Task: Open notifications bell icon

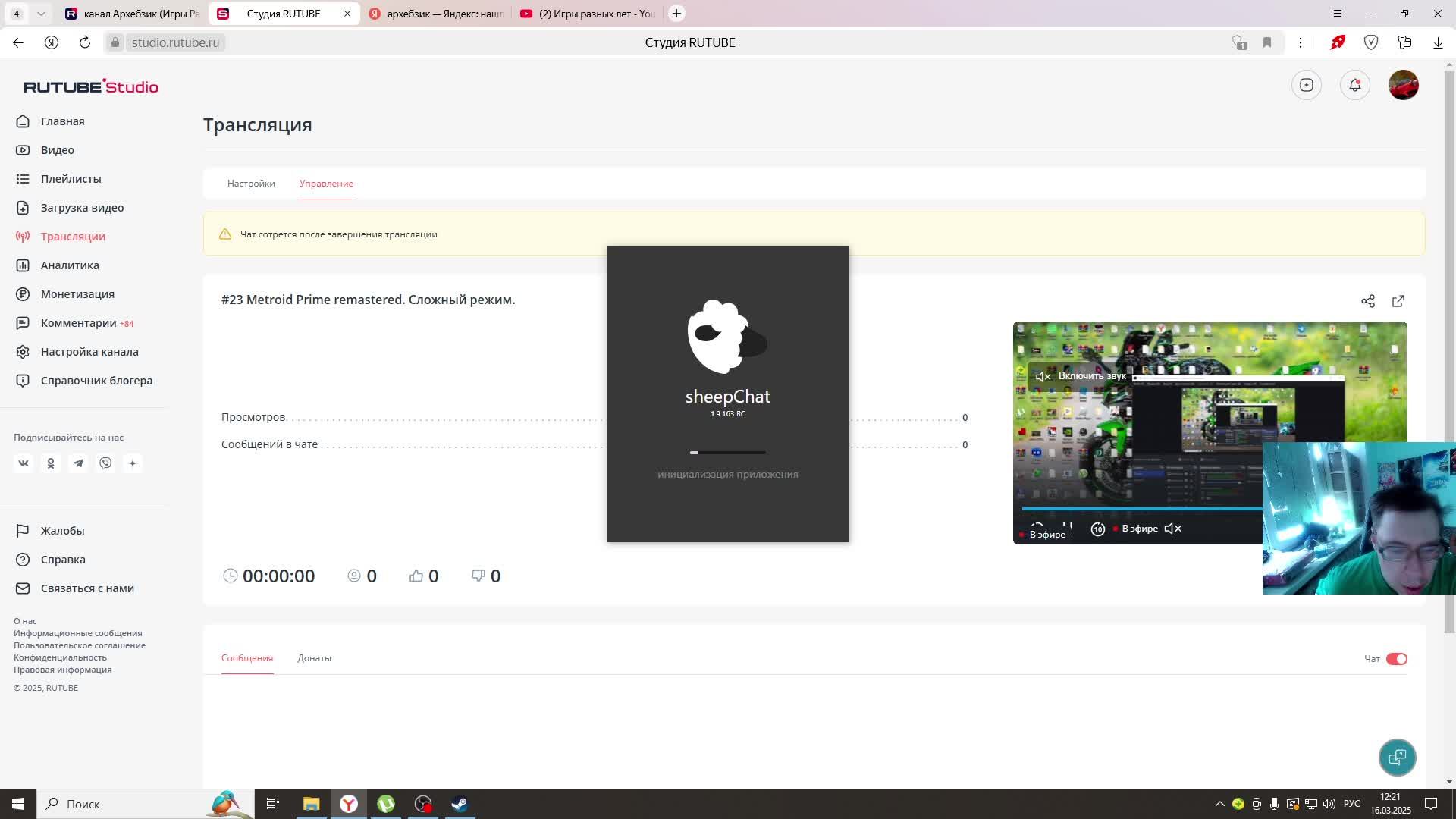Action: click(x=1354, y=85)
